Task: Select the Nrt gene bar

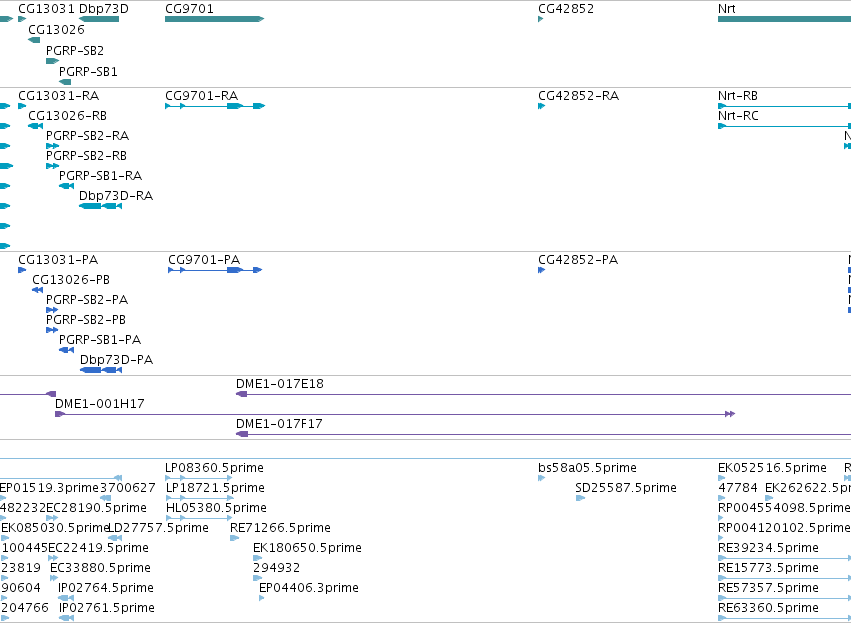Action: coord(784,19)
